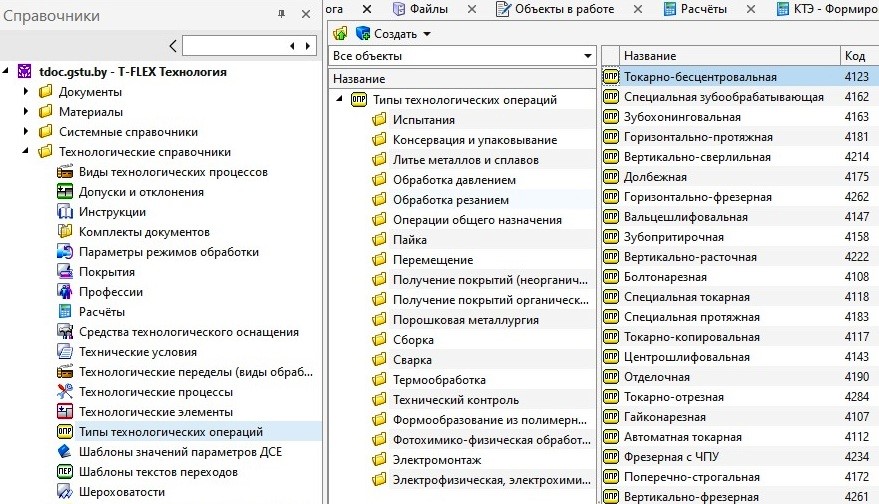Click previous arrow inside search field
The image size is (879, 504).
click(292, 46)
